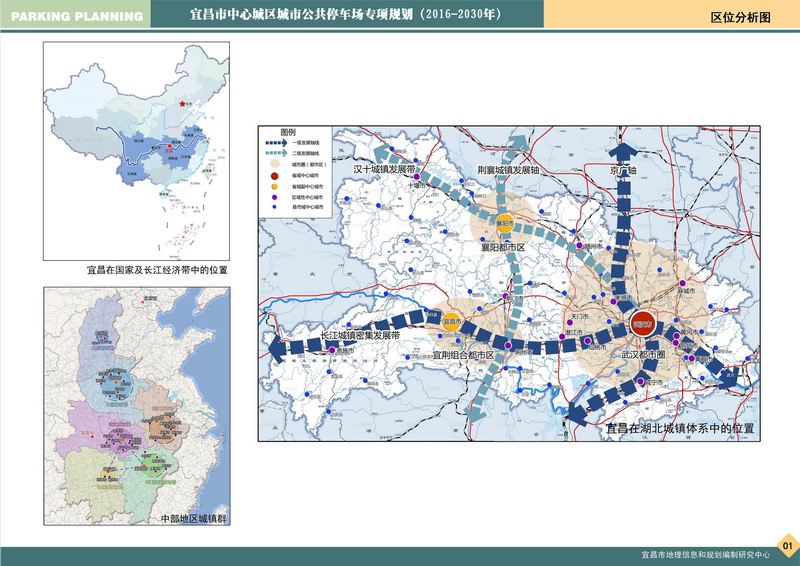This screenshot has height=566, width=800.
Task: Click the legend's red provincial center dot
Action: [273, 175]
